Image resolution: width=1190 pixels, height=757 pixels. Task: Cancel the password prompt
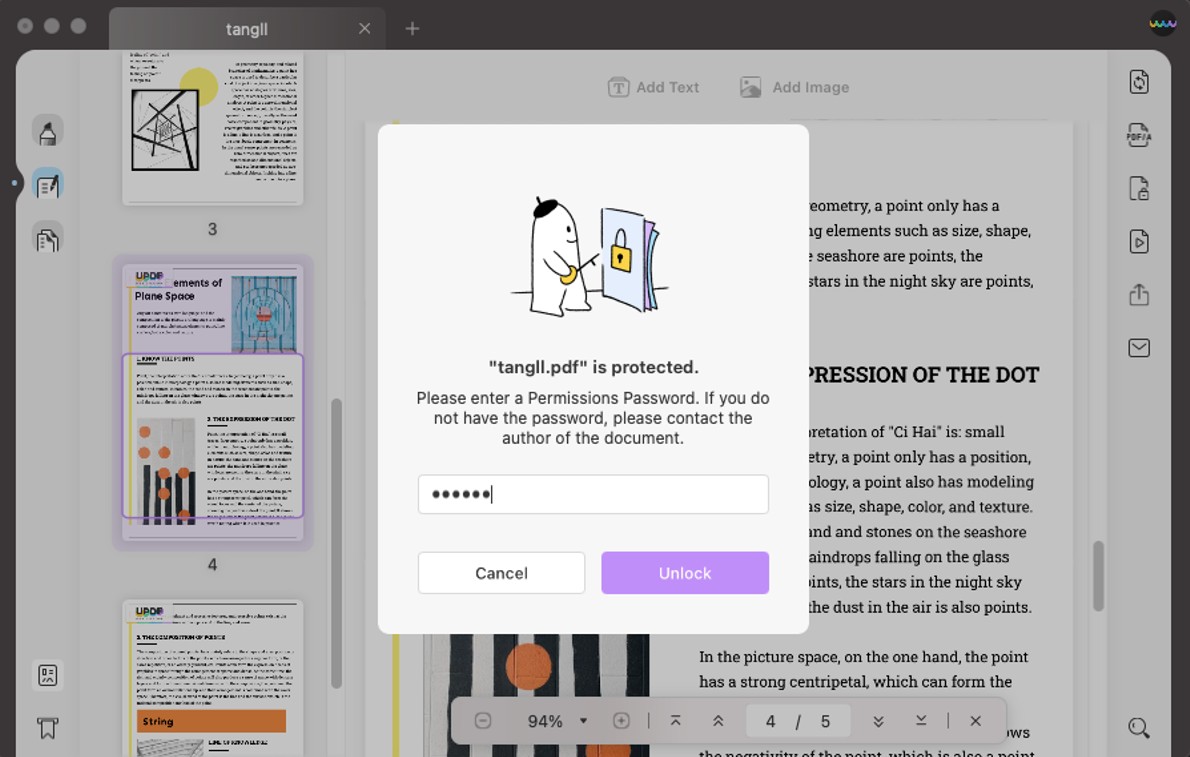point(501,573)
